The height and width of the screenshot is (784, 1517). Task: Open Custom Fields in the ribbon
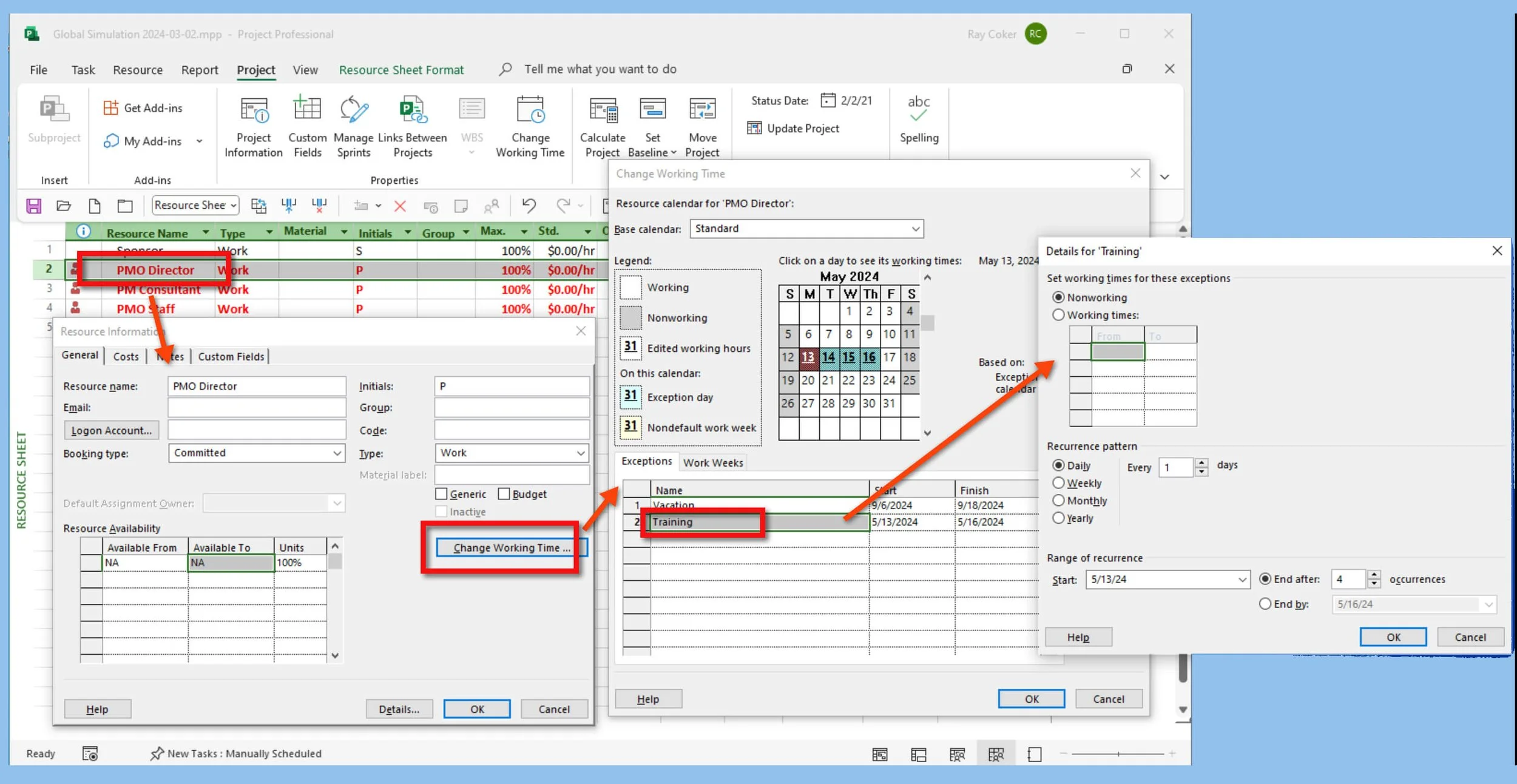click(308, 127)
